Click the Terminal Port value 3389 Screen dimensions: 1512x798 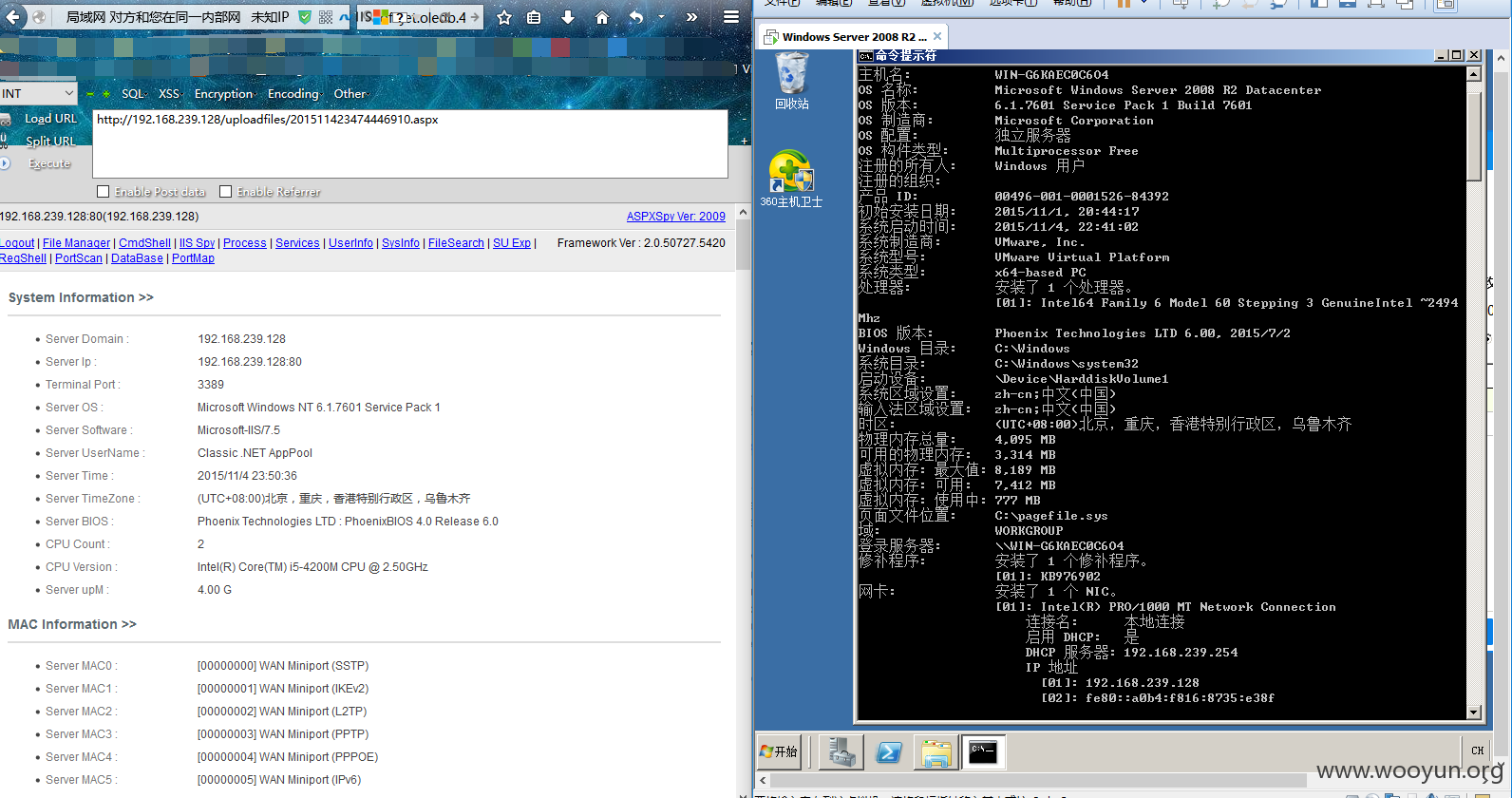tap(211, 385)
